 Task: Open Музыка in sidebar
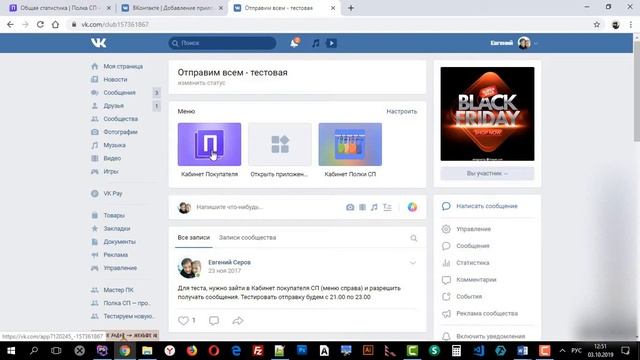[x=114, y=145]
